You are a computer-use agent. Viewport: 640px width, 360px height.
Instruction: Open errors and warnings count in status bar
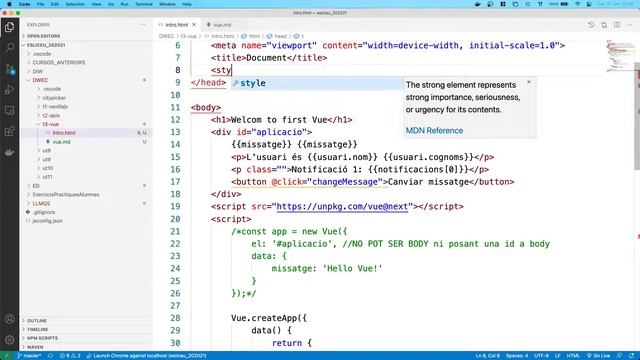pos(70,356)
